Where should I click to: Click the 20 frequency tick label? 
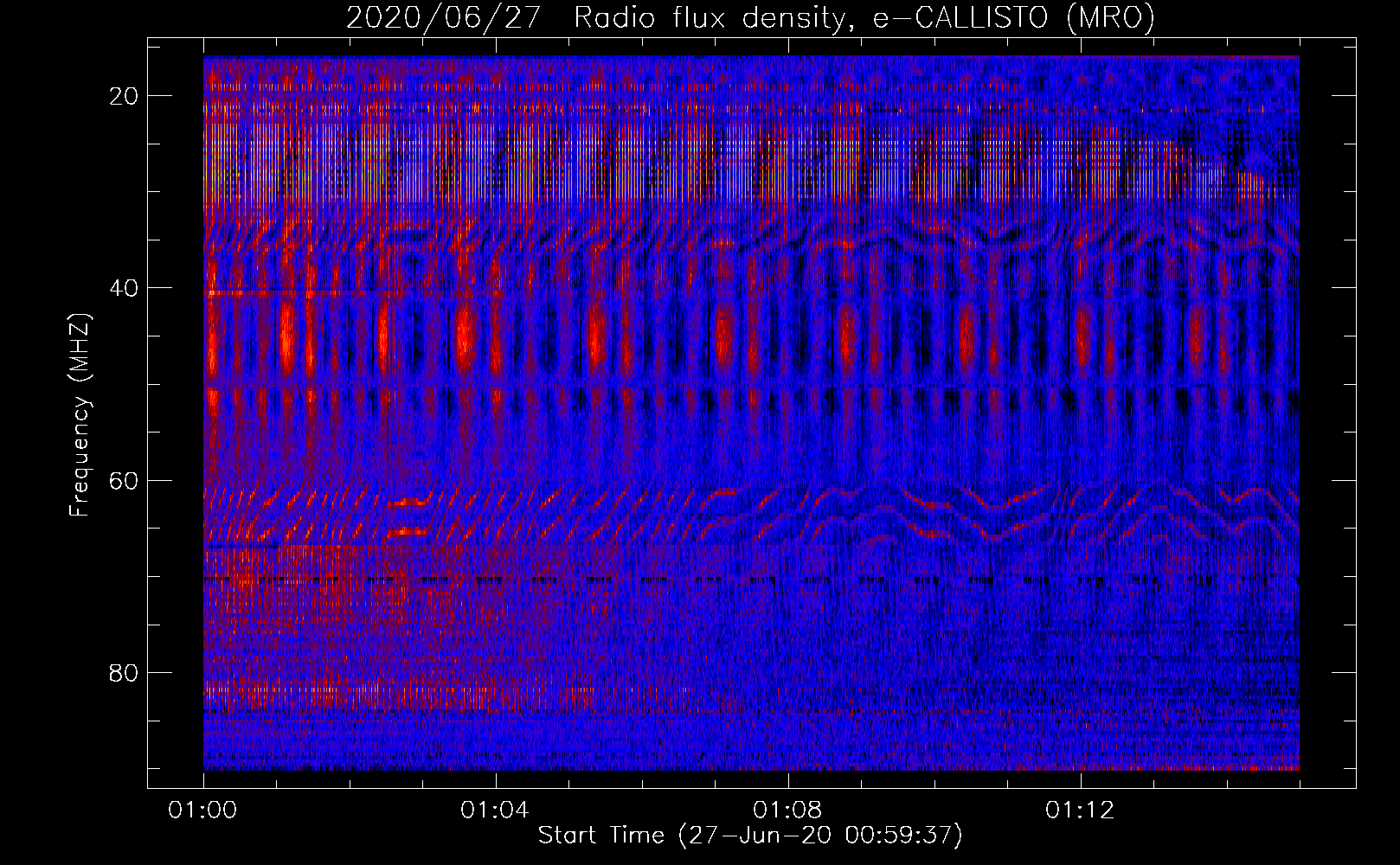coord(125,96)
